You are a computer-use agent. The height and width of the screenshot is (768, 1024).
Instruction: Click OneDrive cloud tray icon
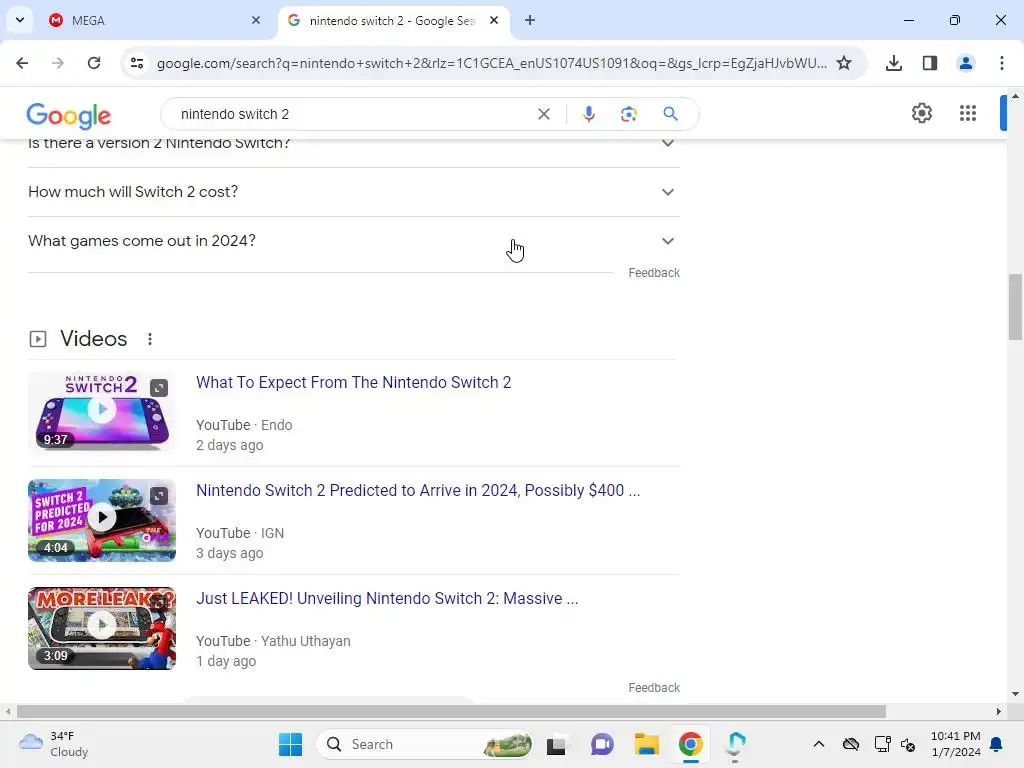850,744
